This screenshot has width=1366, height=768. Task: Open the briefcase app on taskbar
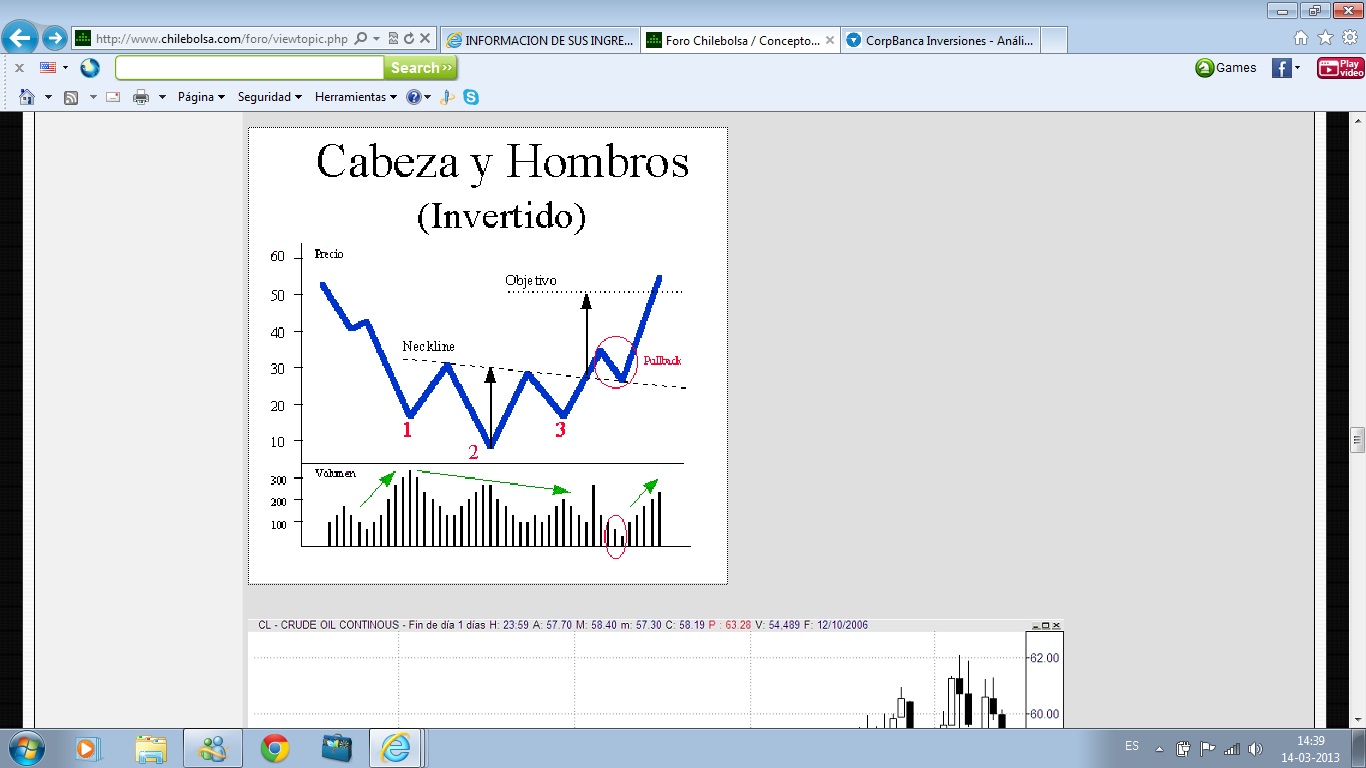(x=336, y=748)
